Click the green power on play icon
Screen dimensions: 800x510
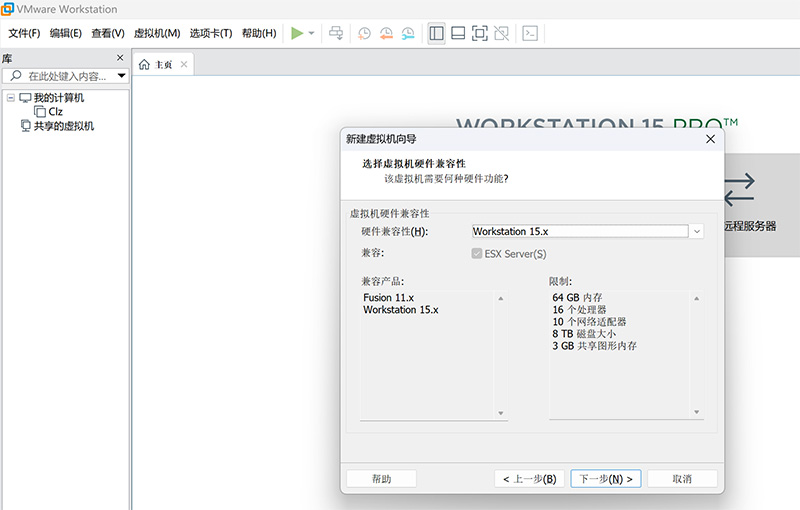297,34
